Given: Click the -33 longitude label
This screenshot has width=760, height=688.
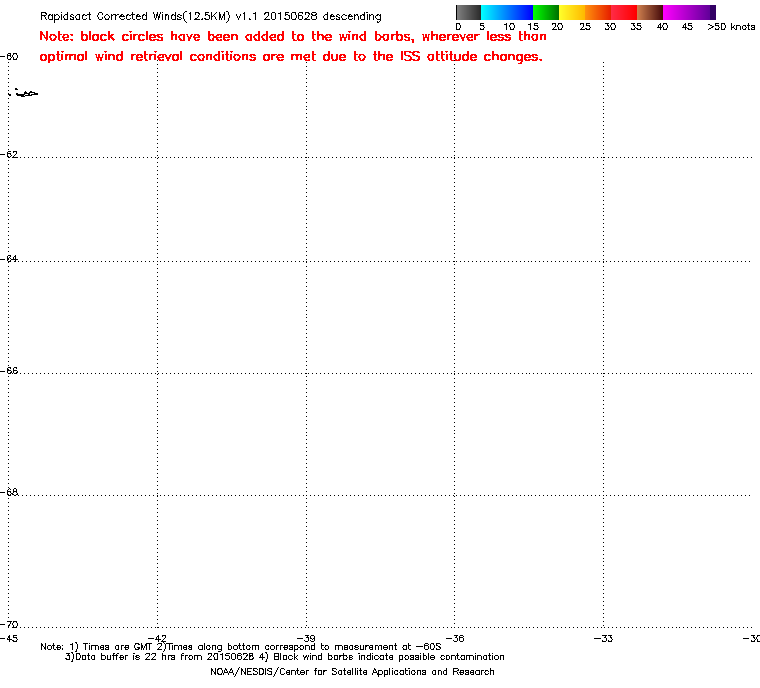Looking at the screenshot, I should pyautogui.click(x=603, y=638).
